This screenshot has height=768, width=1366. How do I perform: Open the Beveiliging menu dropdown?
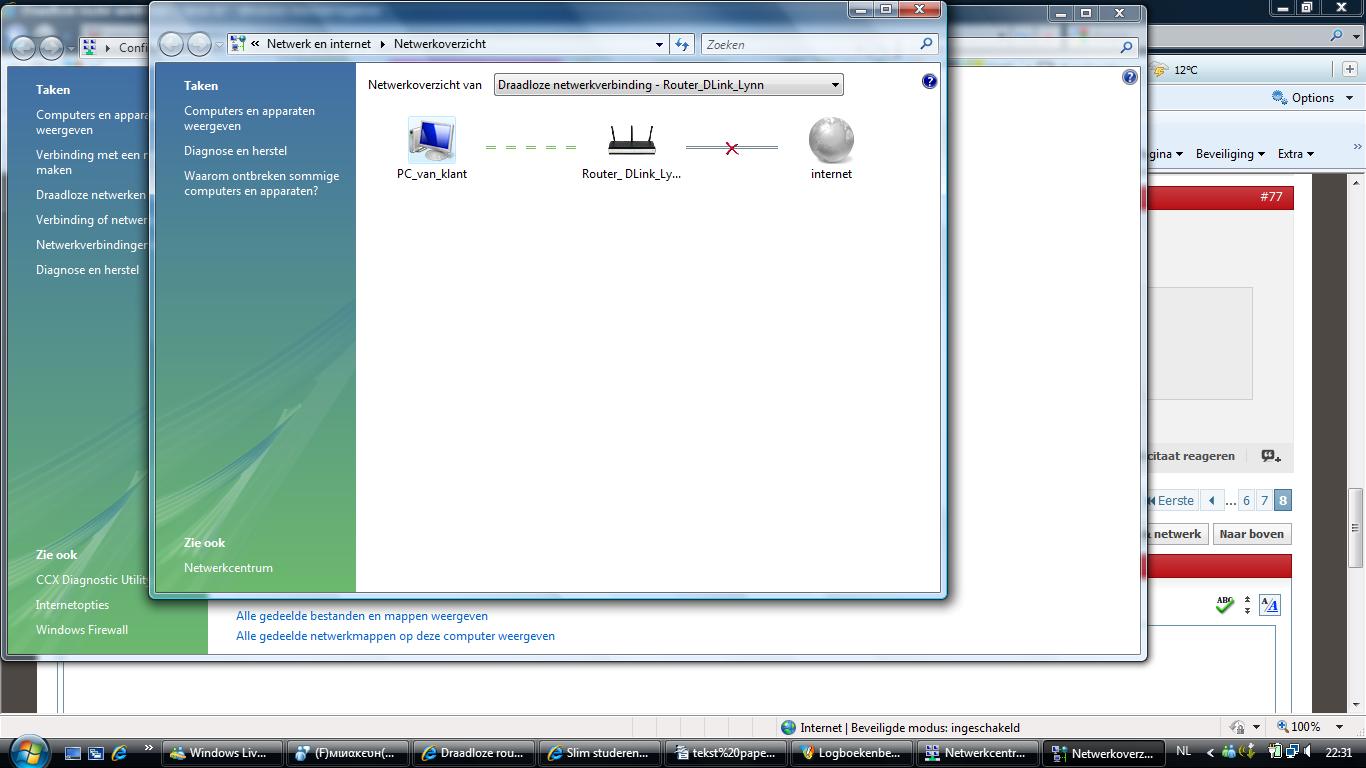click(x=1230, y=154)
